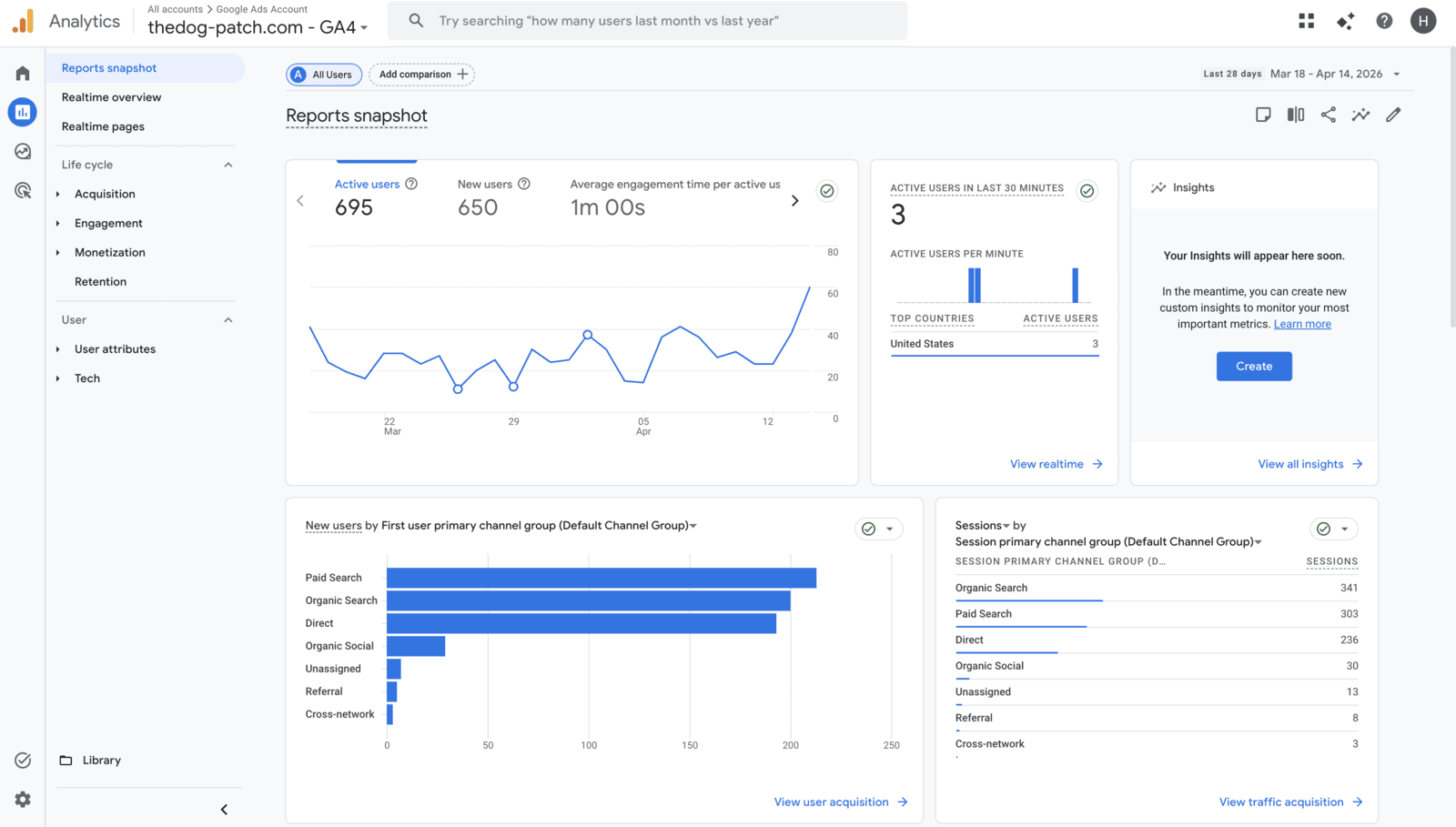Image resolution: width=1456 pixels, height=827 pixels.
Task: Expand the Tech reports
Action: (x=58, y=378)
